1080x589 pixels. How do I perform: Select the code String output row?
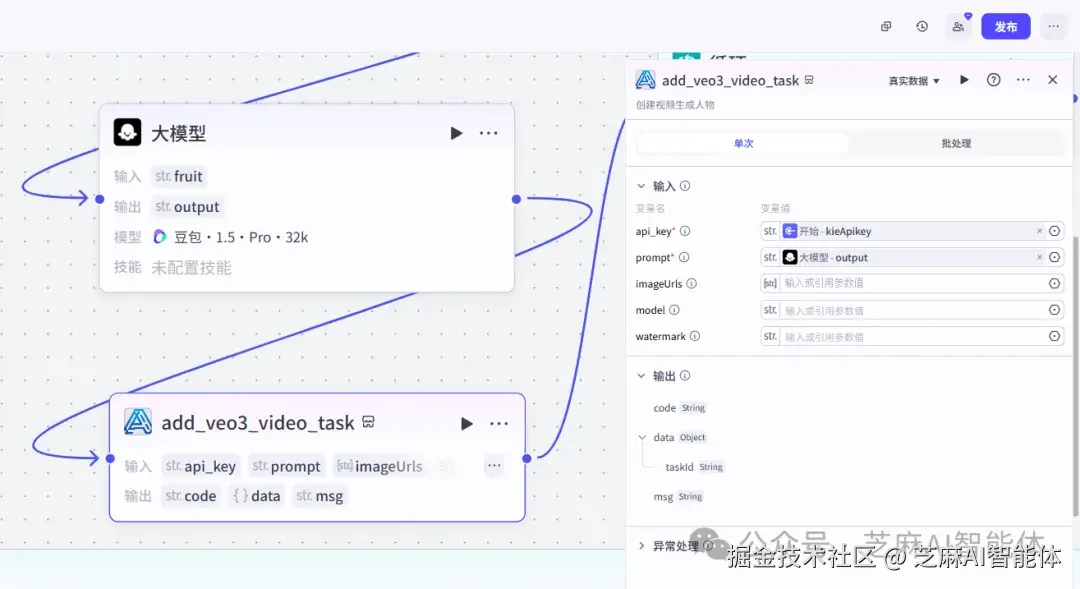coord(680,408)
